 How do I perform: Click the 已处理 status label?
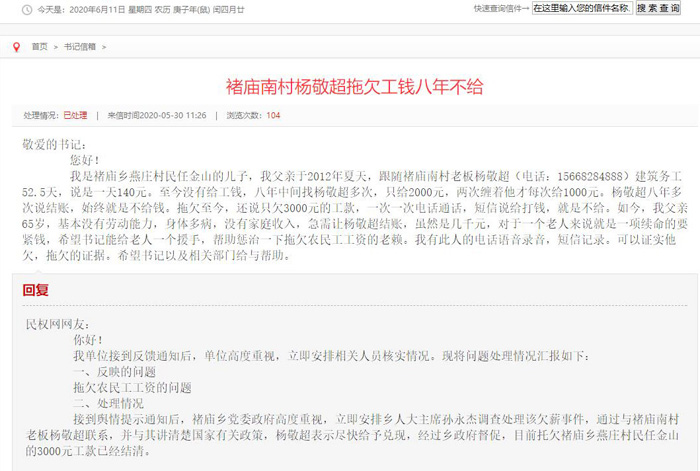[75, 115]
